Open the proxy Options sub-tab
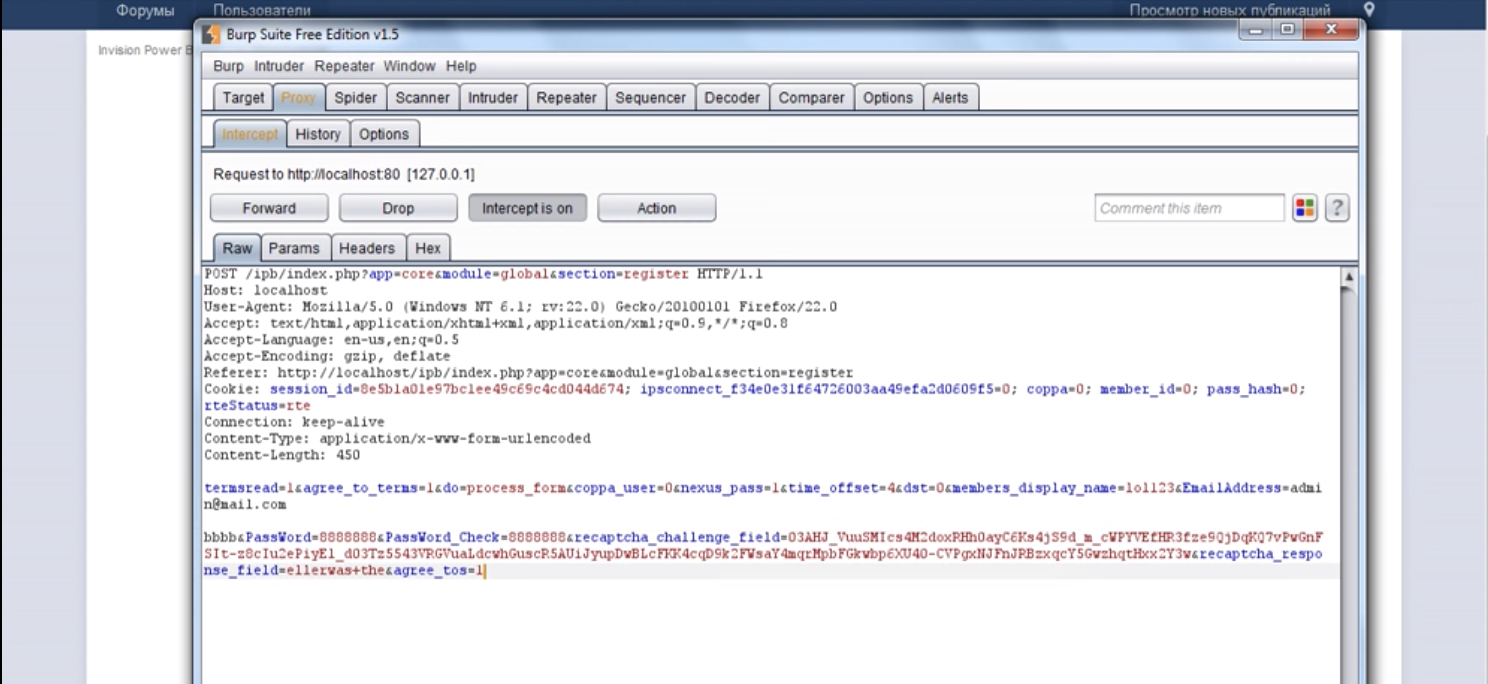This screenshot has height=684, width=1488. (x=384, y=134)
